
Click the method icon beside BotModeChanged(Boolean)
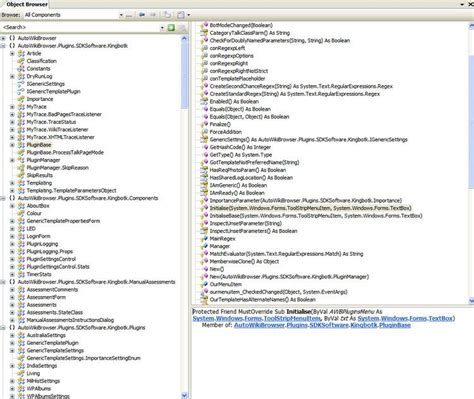tap(204, 25)
